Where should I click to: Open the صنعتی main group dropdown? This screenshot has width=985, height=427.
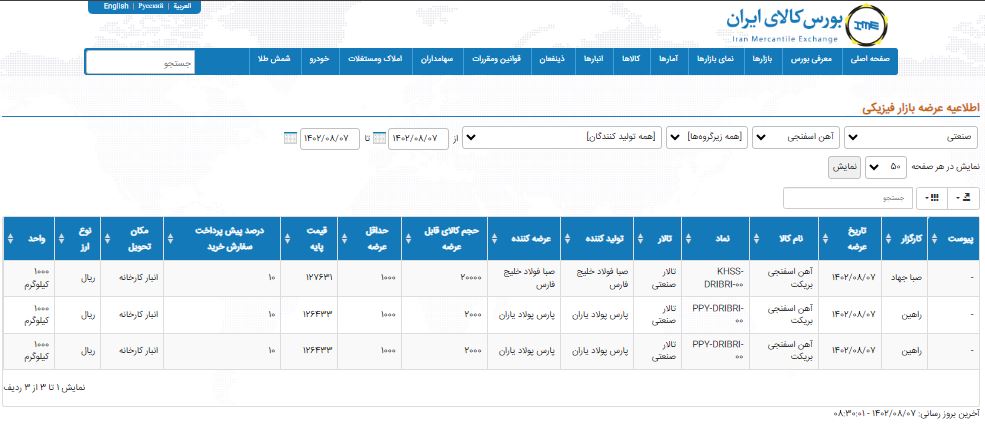(912, 138)
